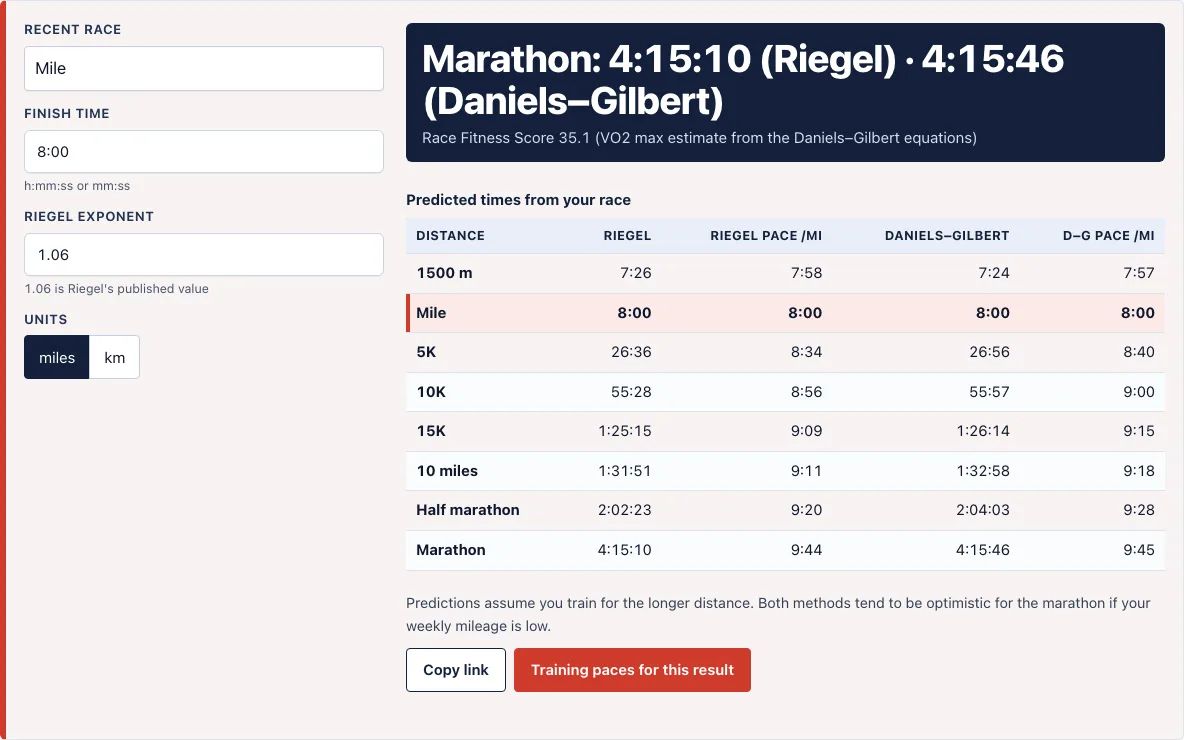Open Training paces for this result
This screenshot has width=1184, height=740.
point(632,670)
